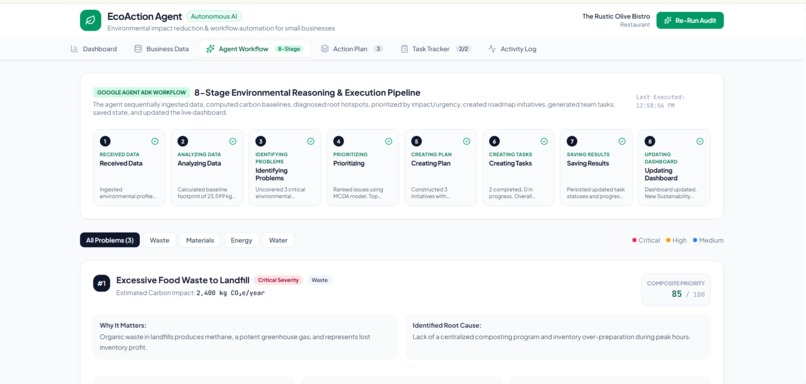
Task: Click the Excessive Food Waste to Landfill title
Action: coord(182,280)
